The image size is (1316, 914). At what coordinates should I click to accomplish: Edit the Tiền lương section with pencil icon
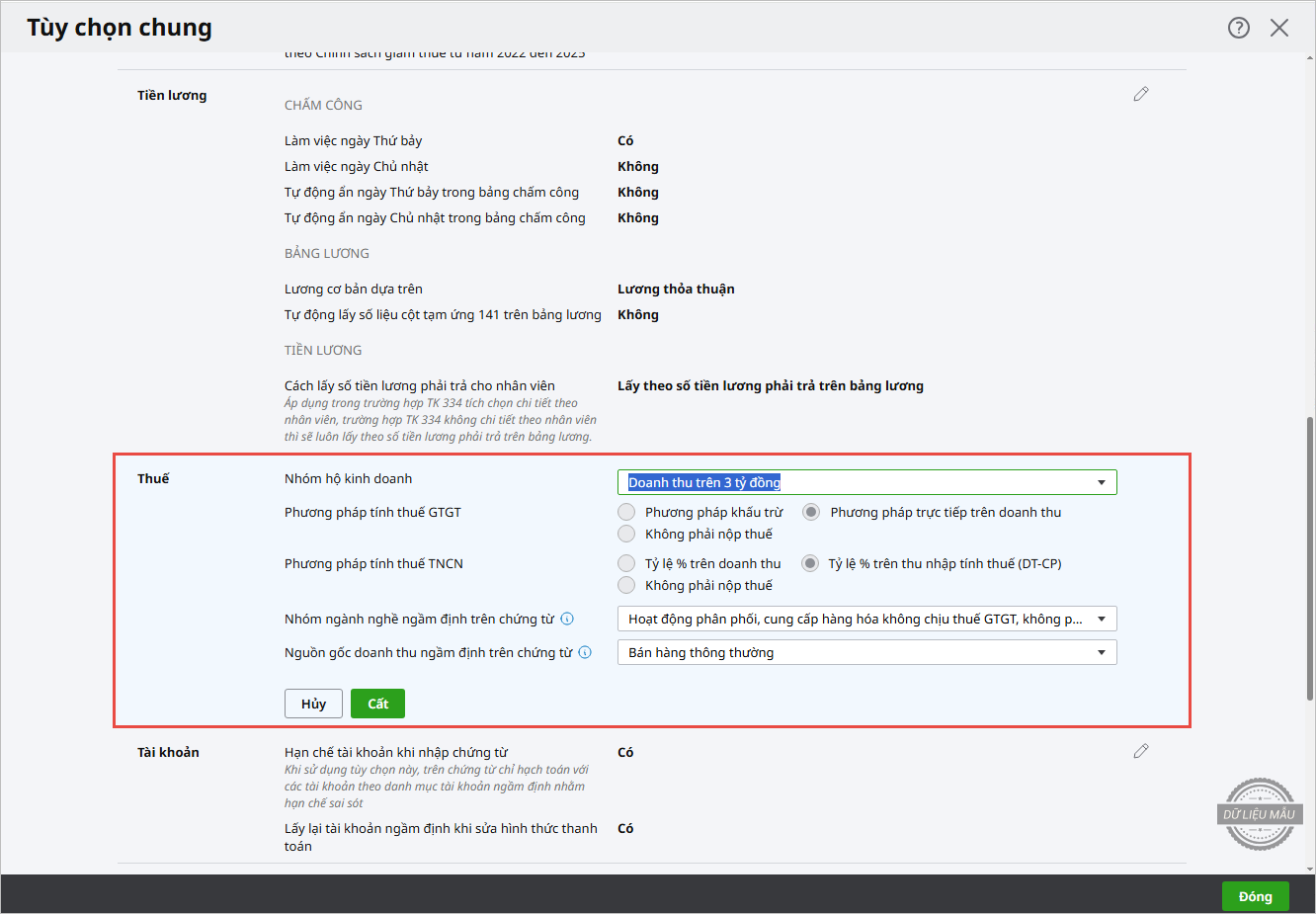coord(1141,94)
